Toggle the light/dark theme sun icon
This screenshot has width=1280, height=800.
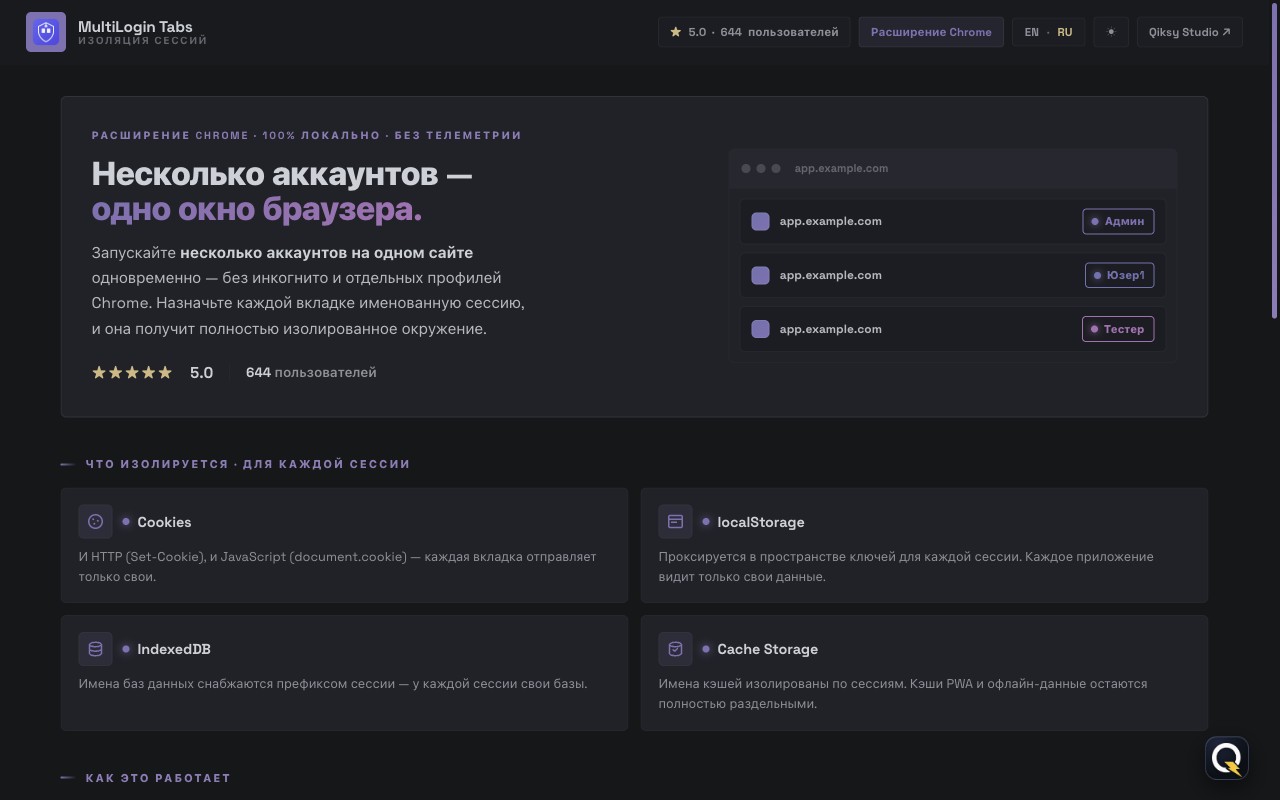[x=1111, y=32]
